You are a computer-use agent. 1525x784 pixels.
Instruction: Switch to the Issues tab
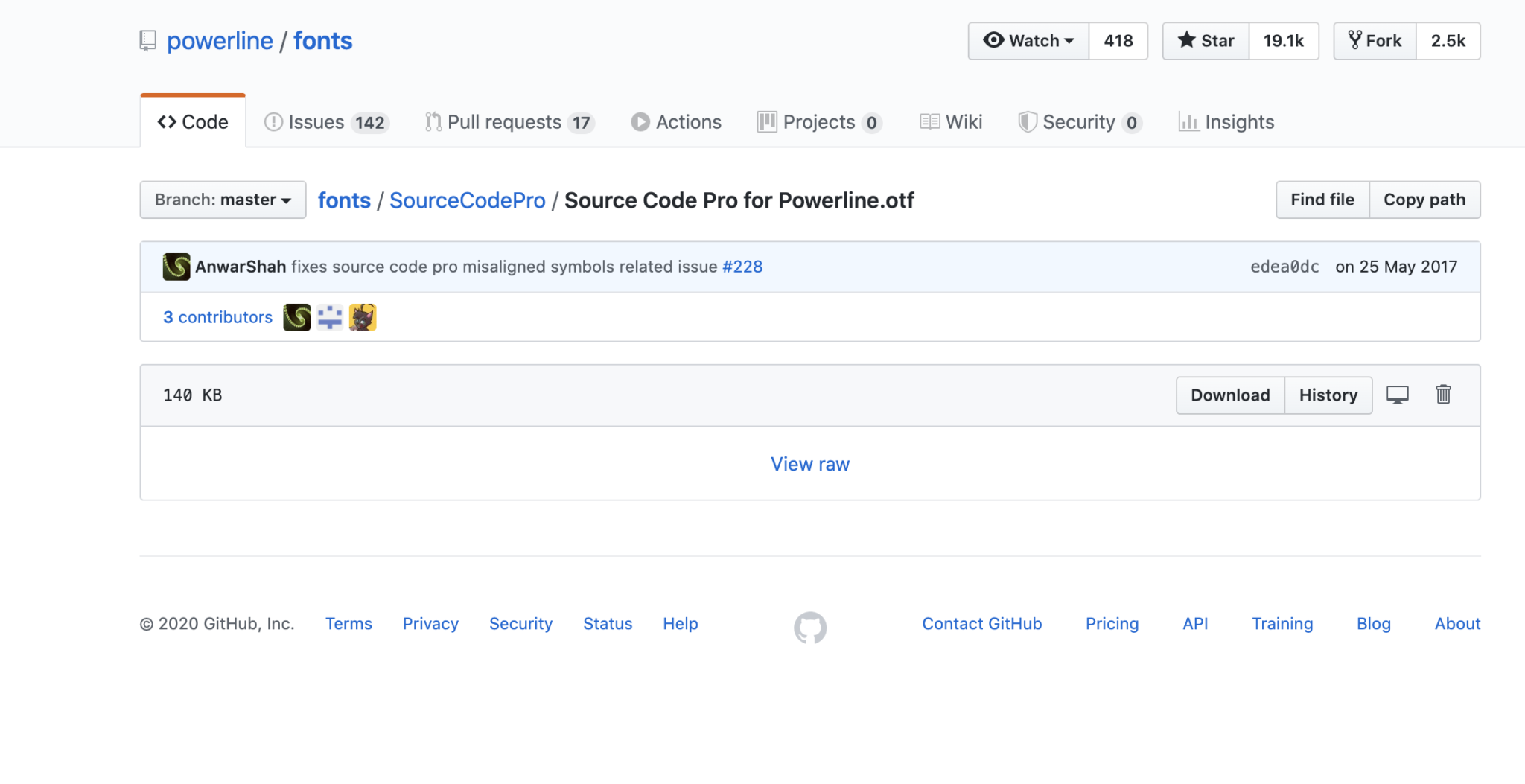click(x=326, y=122)
